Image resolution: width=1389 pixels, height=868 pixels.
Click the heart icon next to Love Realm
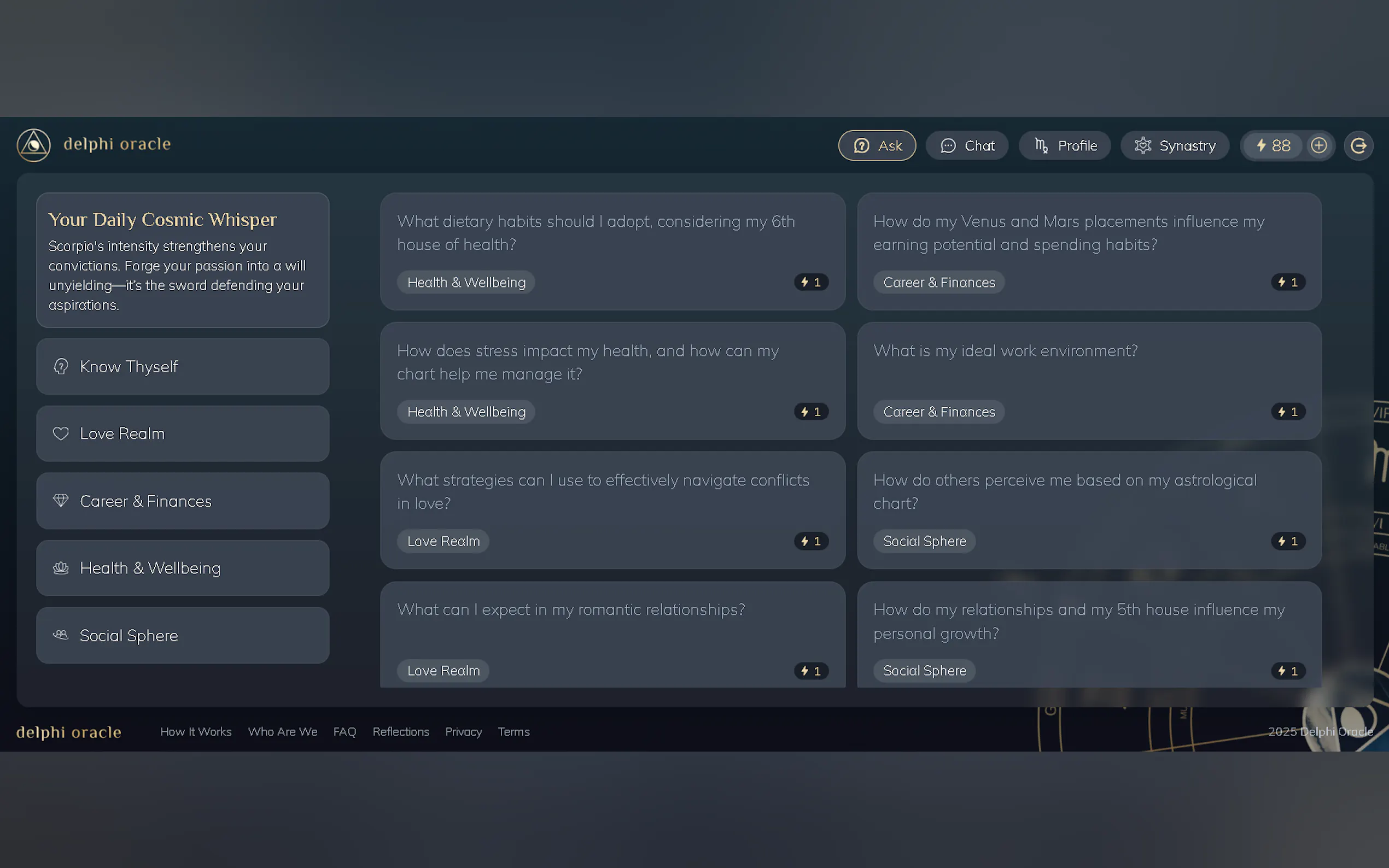tap(61, 434)
